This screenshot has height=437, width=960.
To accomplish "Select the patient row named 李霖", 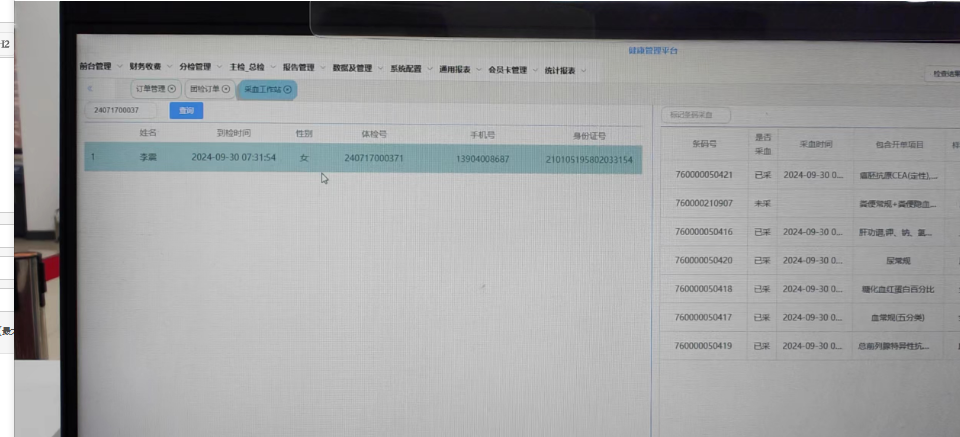I will click(363, 158).
